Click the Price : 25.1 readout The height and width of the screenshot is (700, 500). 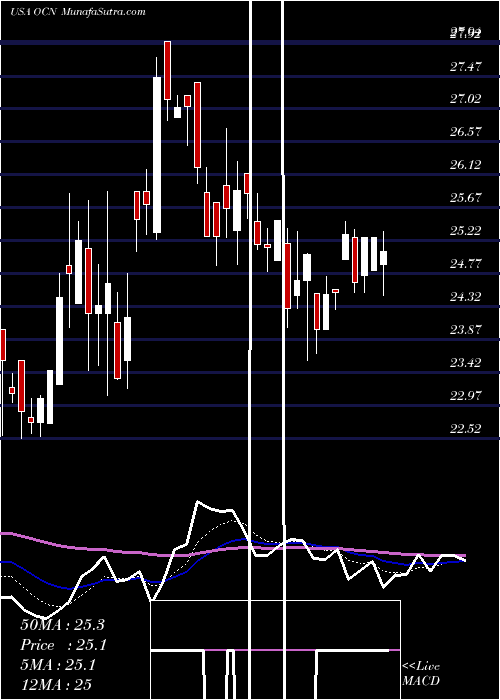click(x=64, y=645)
